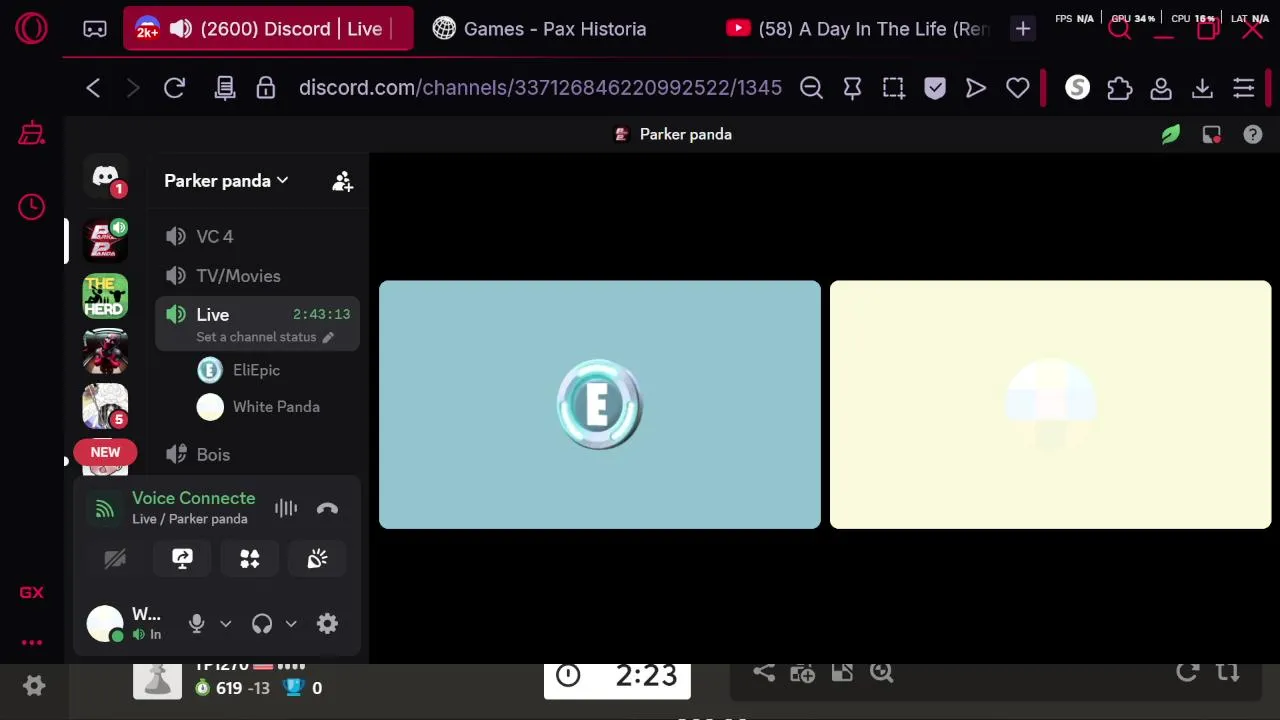This screenshot has width=1280, height=720.
Task: Open browser sidebar settings gear
Action: tap(34, 685)
